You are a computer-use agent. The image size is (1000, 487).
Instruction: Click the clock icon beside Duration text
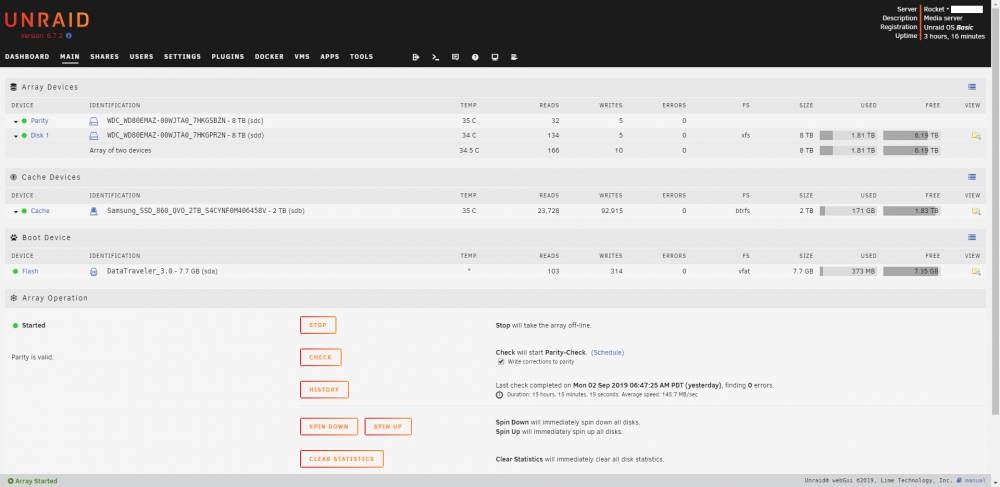point(499,395)
